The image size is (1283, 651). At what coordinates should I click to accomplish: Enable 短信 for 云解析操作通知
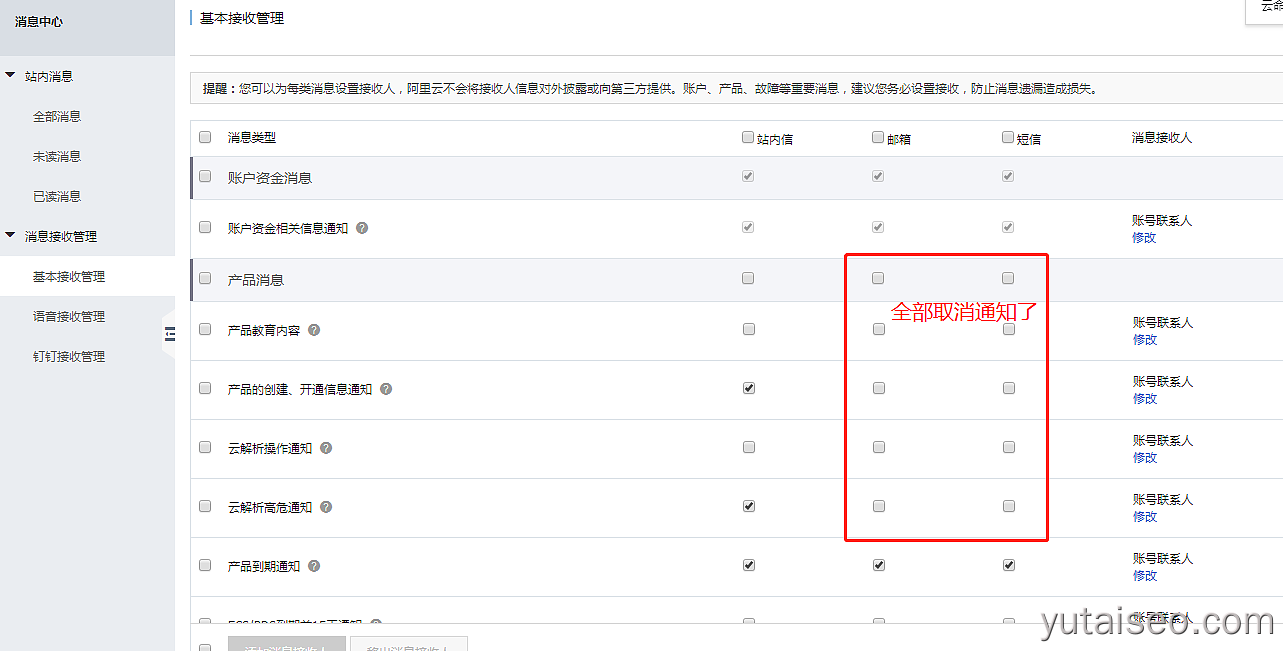tap(1009, 447)
